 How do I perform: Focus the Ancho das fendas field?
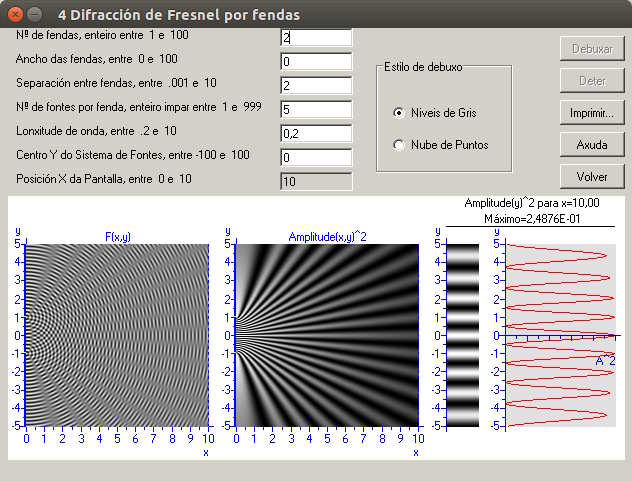click(x=316, y=61)
